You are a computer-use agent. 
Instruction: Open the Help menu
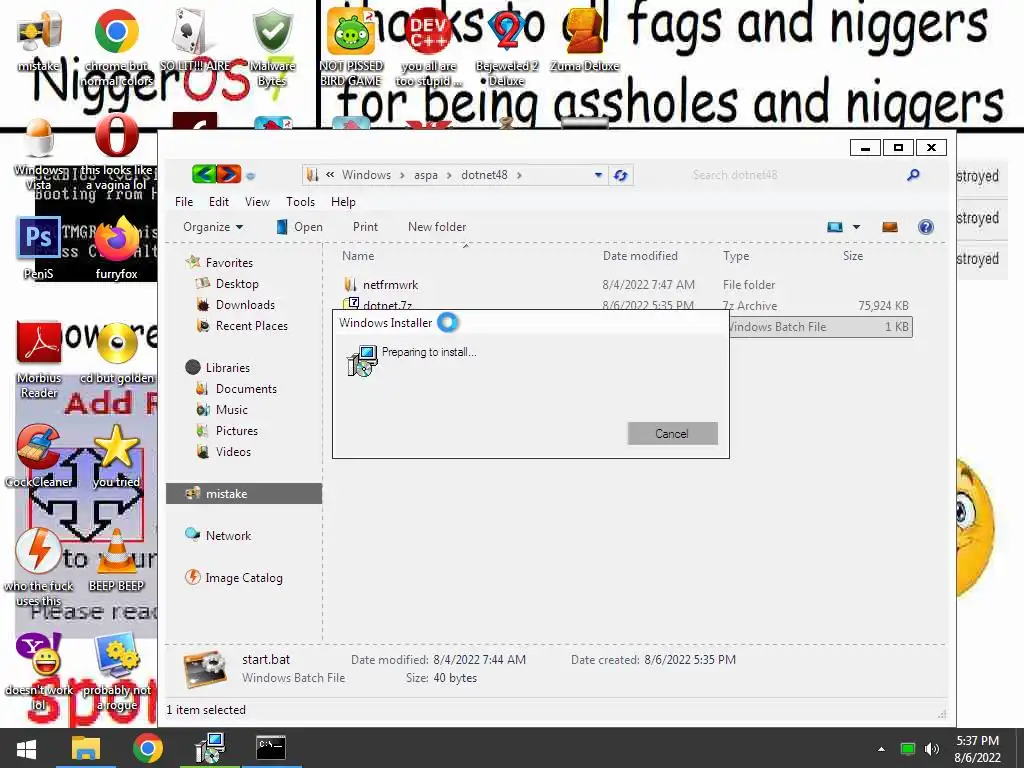coord(343,202)
